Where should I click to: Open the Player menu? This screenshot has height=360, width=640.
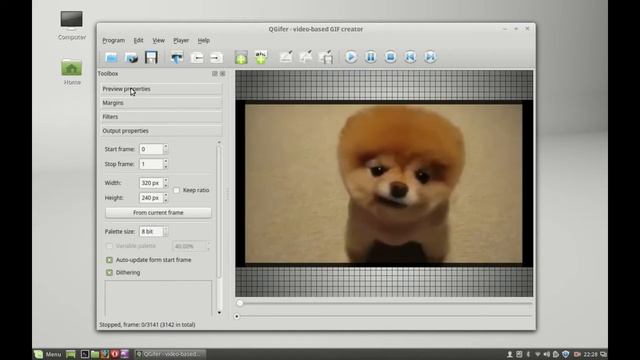pos(181,40)
